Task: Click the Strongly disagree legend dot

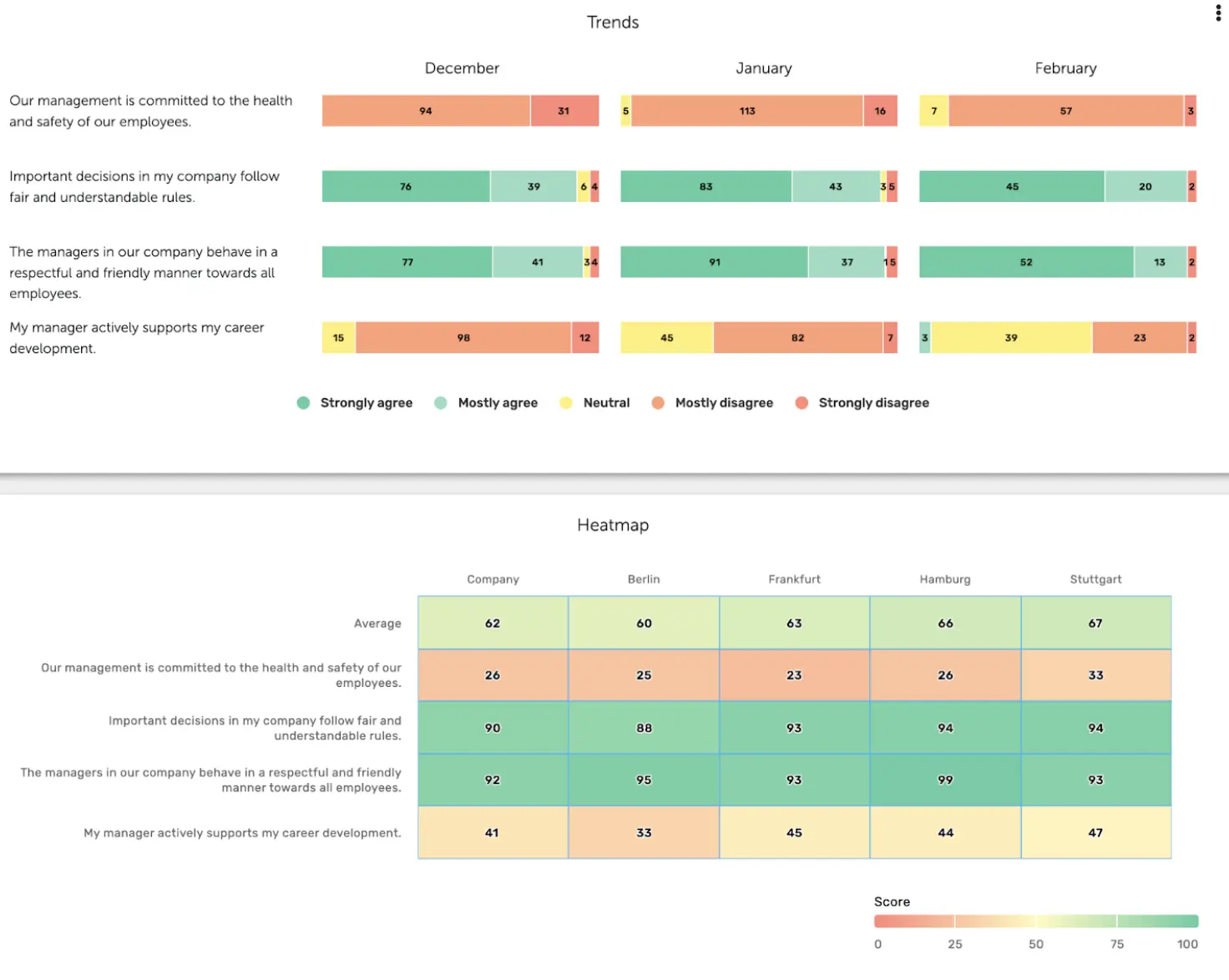Action: click(x=802, y=402)
